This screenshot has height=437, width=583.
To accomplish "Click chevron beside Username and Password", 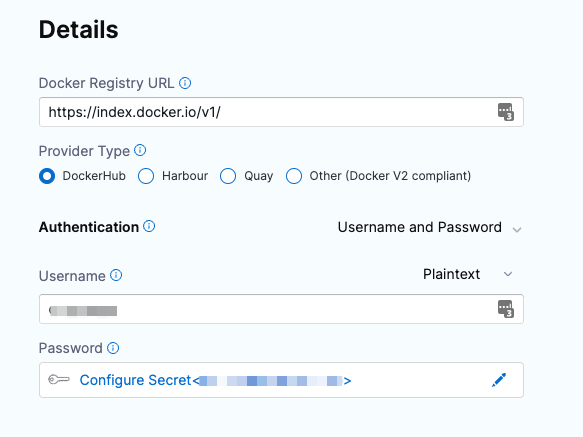I will tap(517, 230).
